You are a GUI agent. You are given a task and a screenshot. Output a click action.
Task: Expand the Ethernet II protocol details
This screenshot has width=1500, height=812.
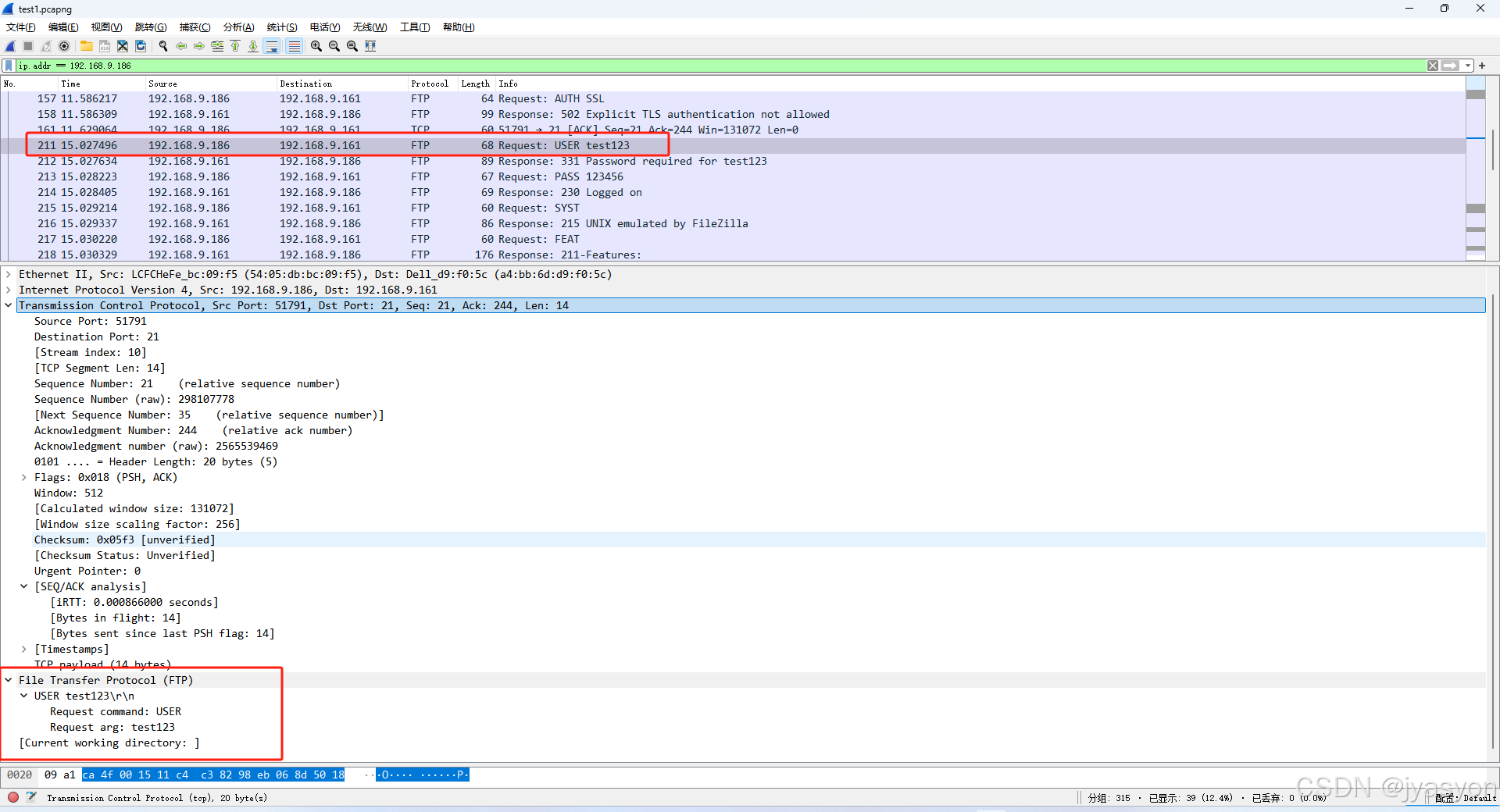click(8, 274)
